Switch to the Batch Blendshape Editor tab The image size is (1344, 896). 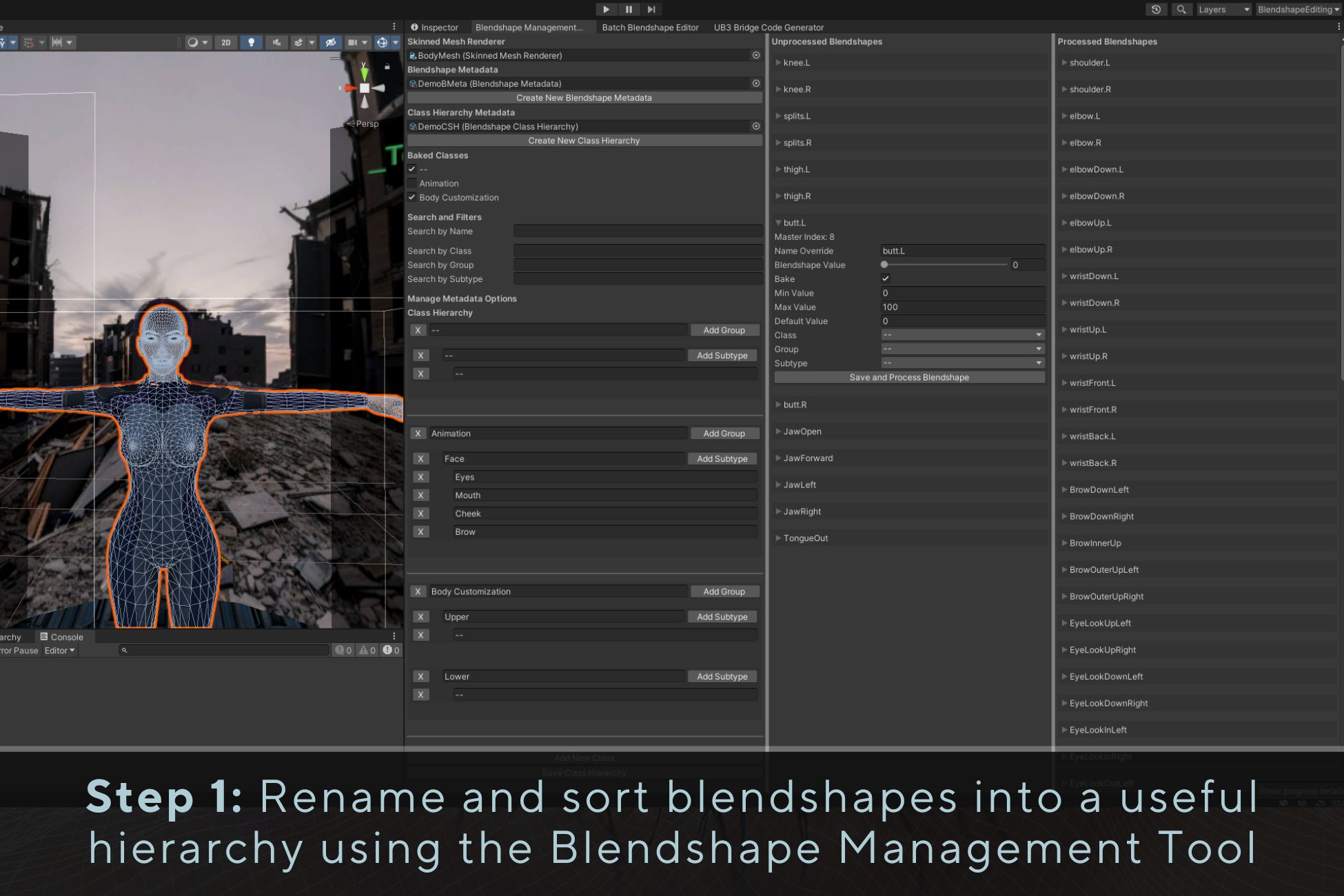tap(650, 28)
